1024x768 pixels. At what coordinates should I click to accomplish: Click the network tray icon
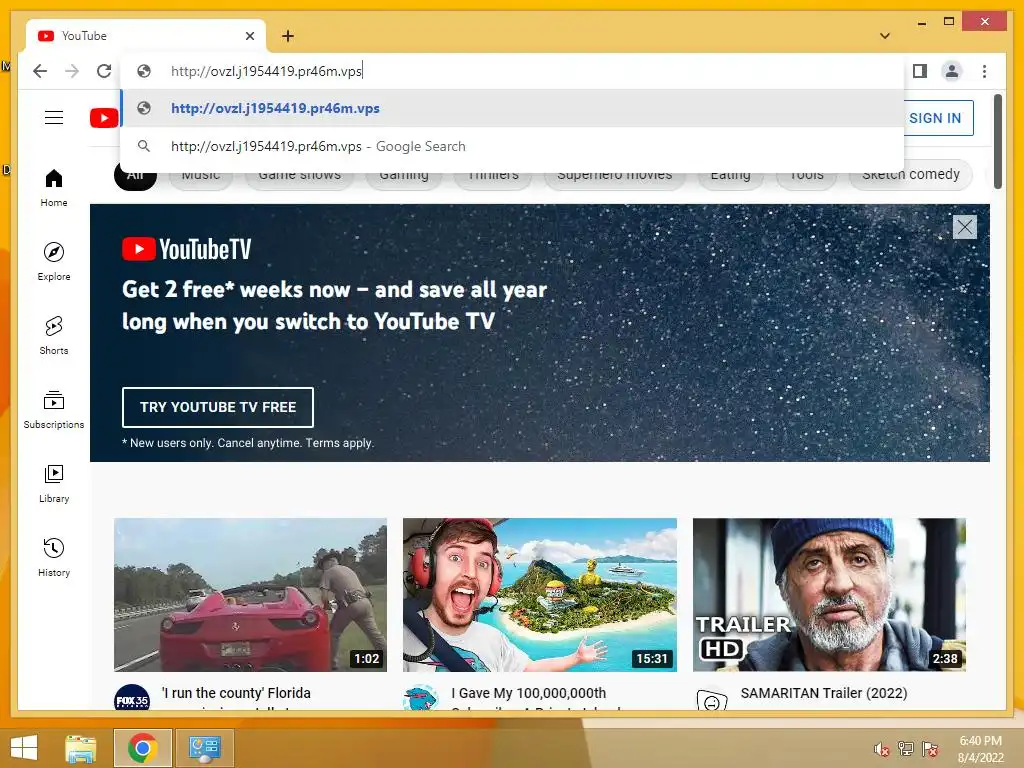pyautogui.click(x=906, y=748)
